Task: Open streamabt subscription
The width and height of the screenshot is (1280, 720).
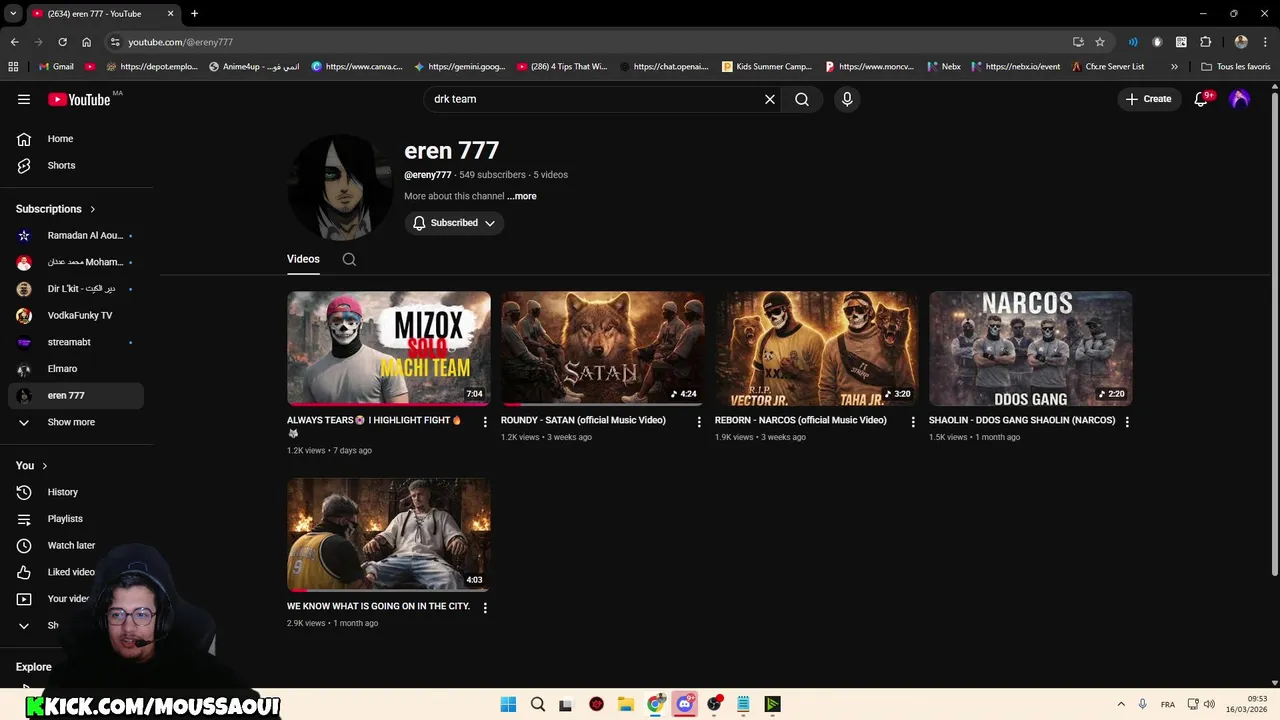Action: point(76,342)
